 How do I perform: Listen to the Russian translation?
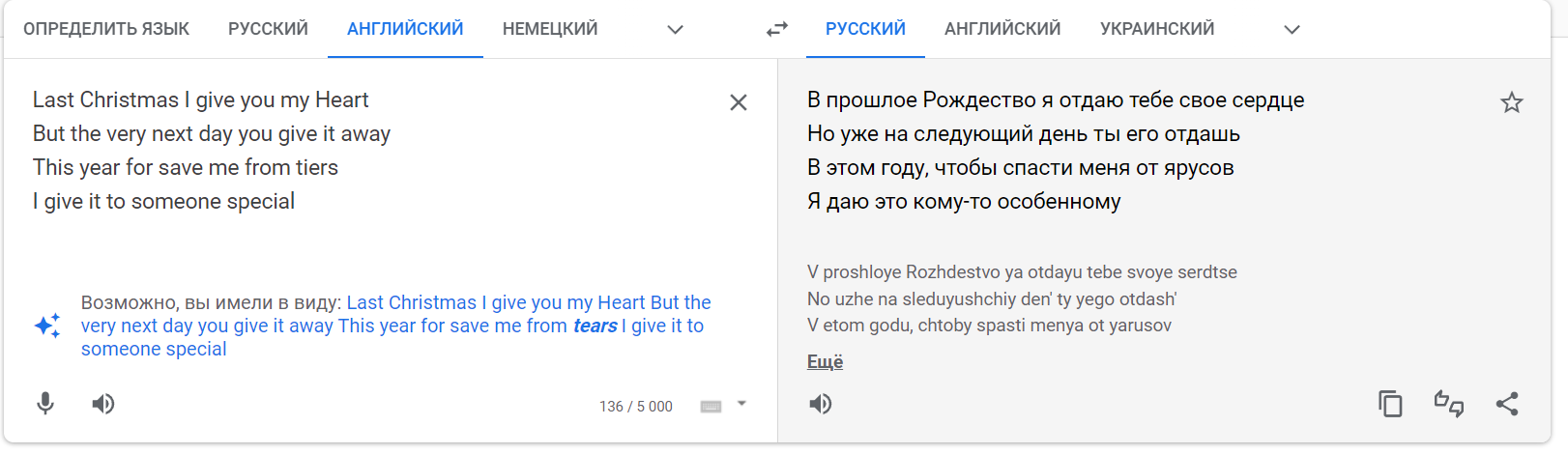(821, 404)
